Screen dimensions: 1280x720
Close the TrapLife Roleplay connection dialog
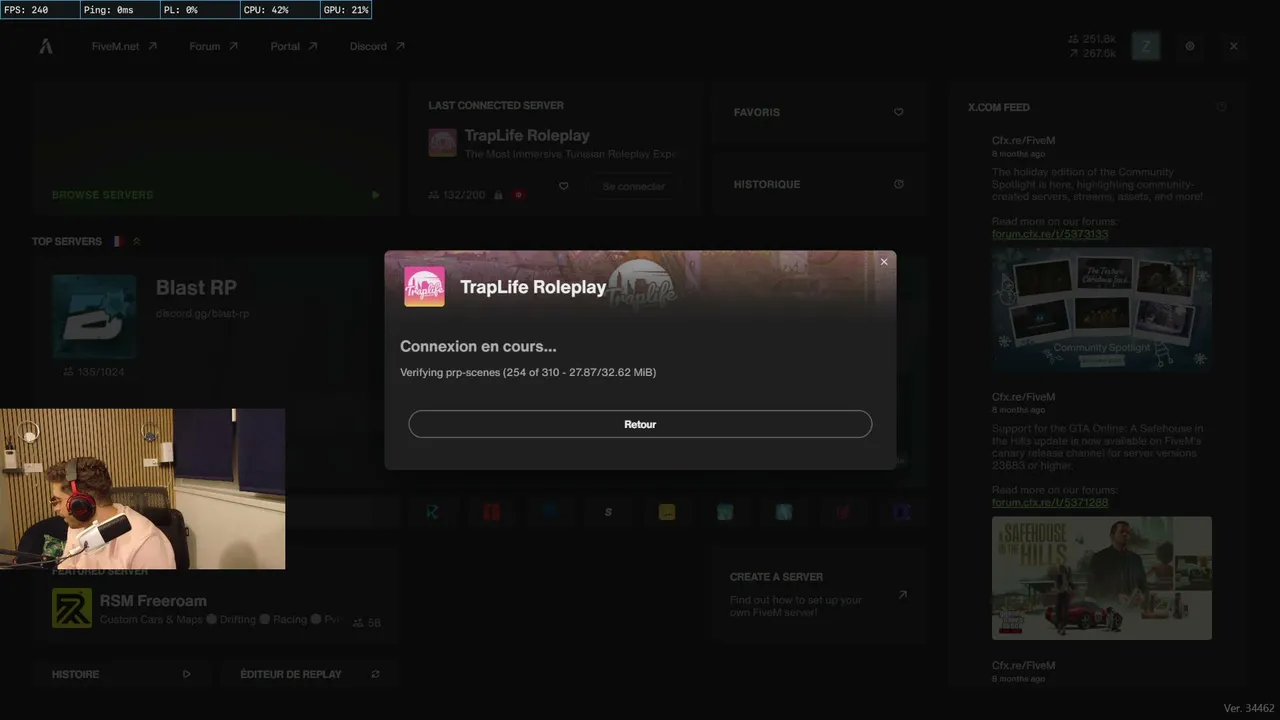click(x=884, y=262)
